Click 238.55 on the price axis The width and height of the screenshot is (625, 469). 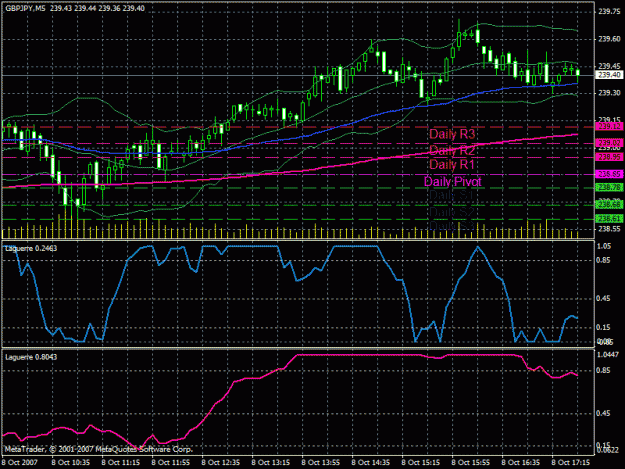click(x=609, y=229)
